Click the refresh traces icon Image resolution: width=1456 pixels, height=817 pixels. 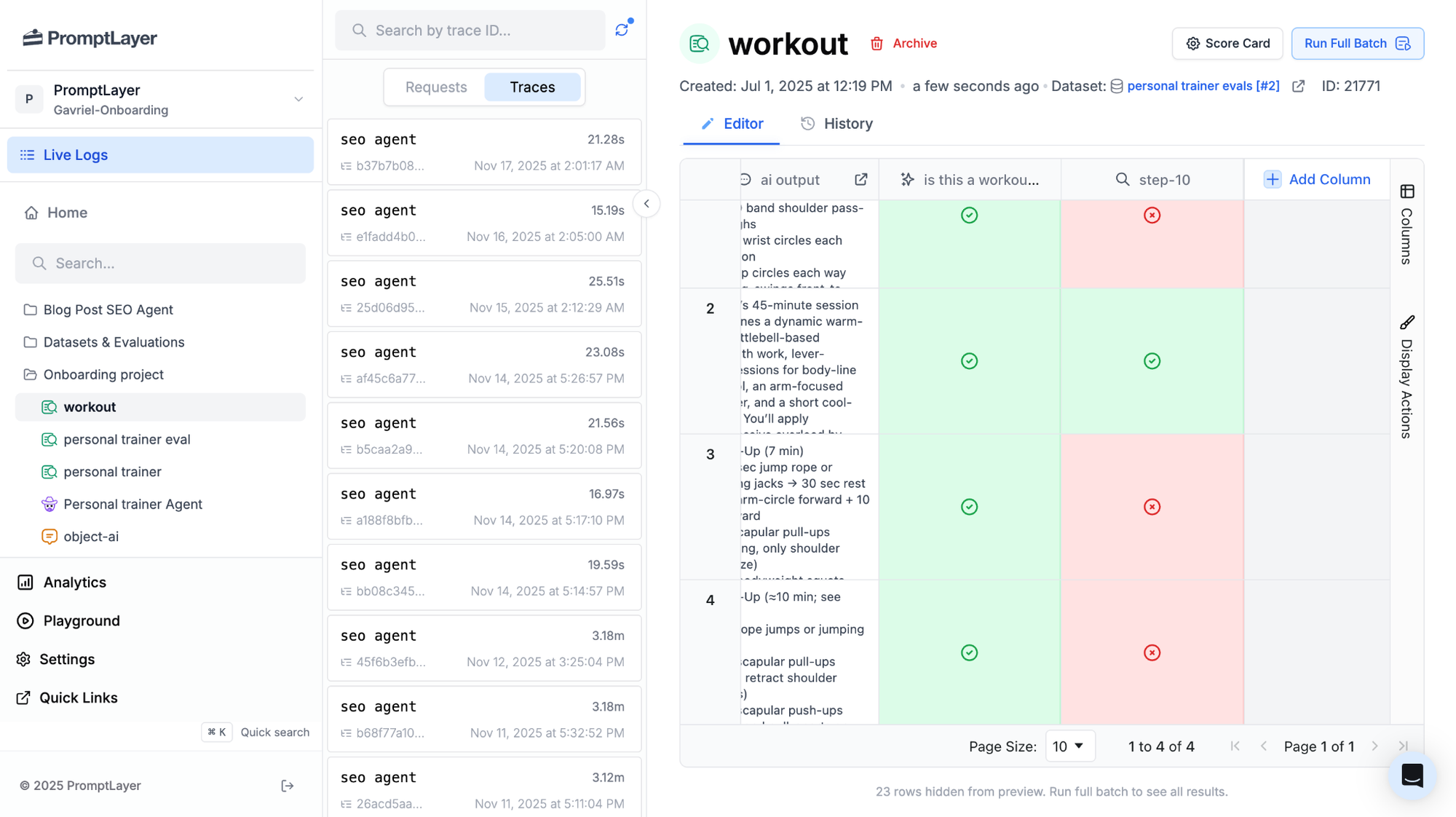tap(622, 30)
